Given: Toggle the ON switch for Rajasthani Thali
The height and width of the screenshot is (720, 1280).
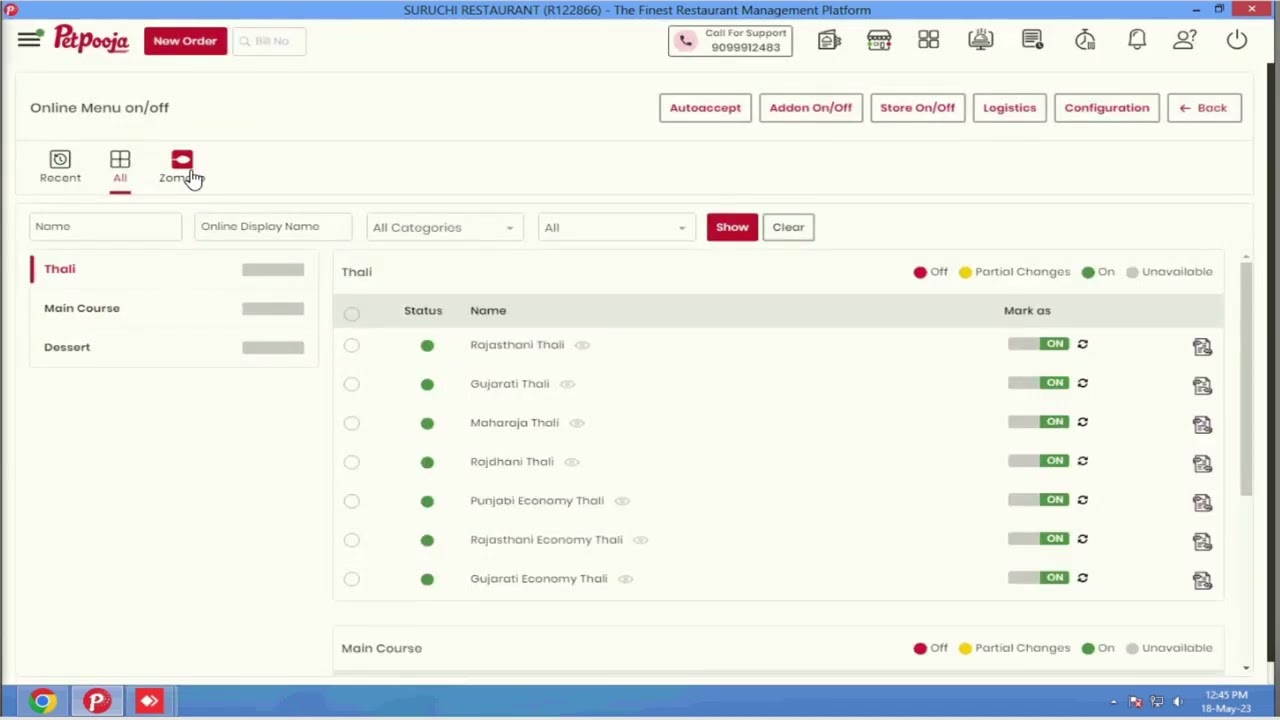Looking at the screenshot, I should (x=1038, y=344).
